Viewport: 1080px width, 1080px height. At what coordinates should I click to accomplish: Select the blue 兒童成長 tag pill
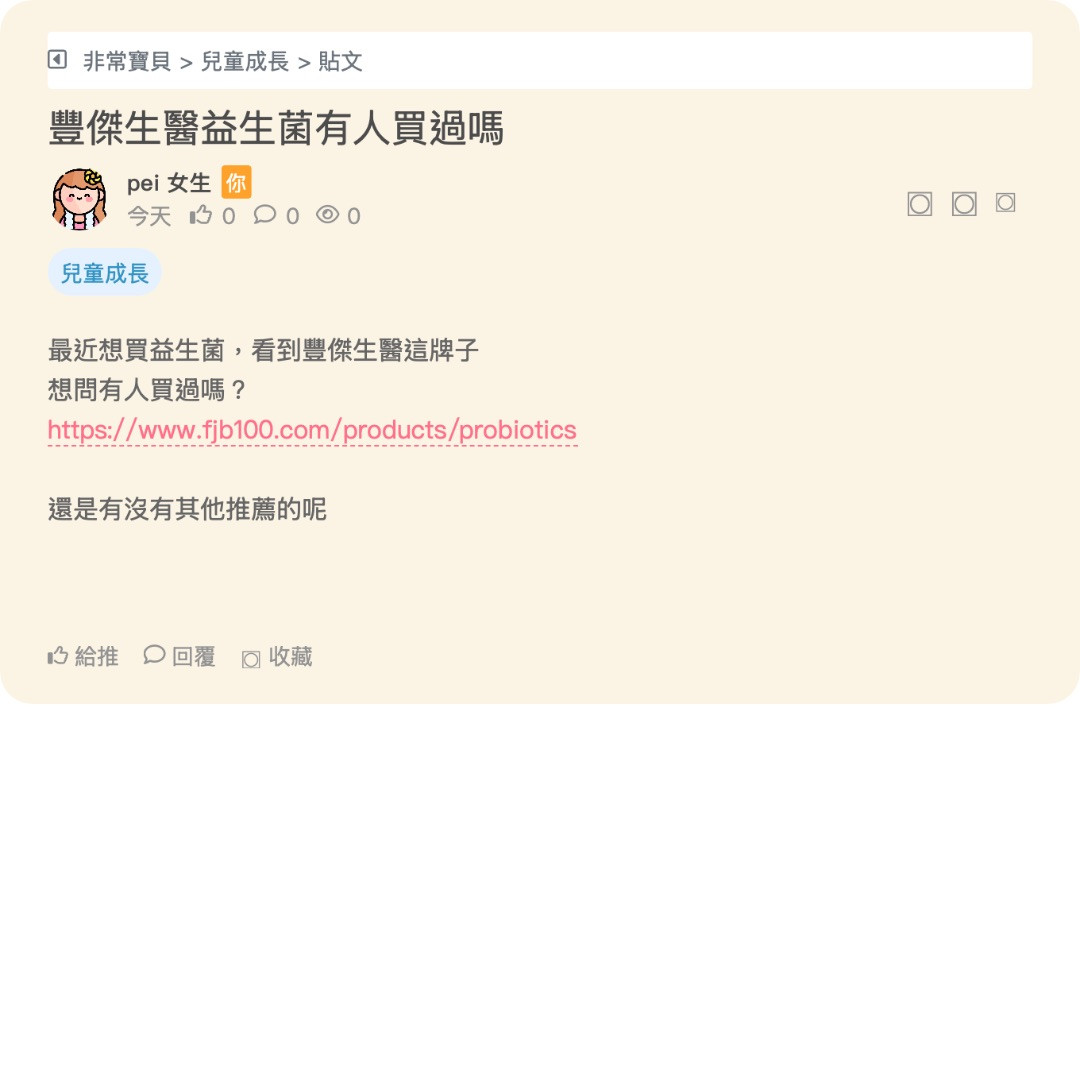(105, 273)
